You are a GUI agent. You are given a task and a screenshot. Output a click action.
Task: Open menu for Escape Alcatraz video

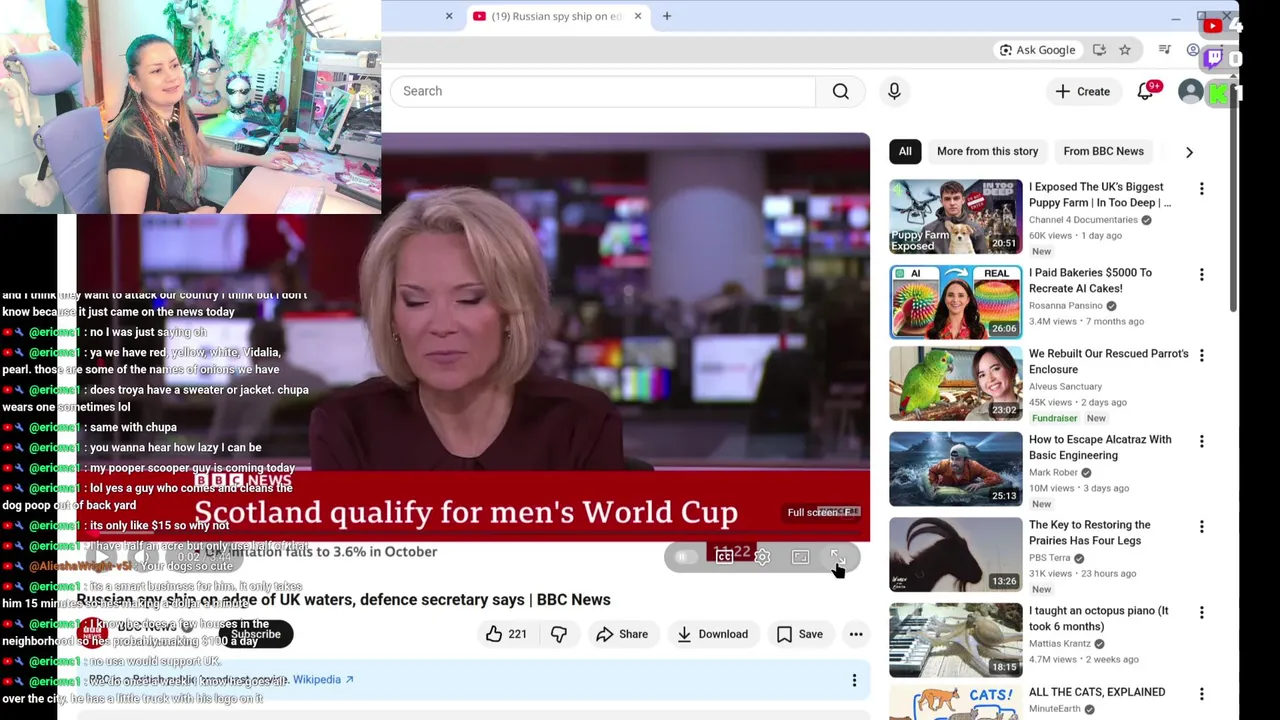1201,441
